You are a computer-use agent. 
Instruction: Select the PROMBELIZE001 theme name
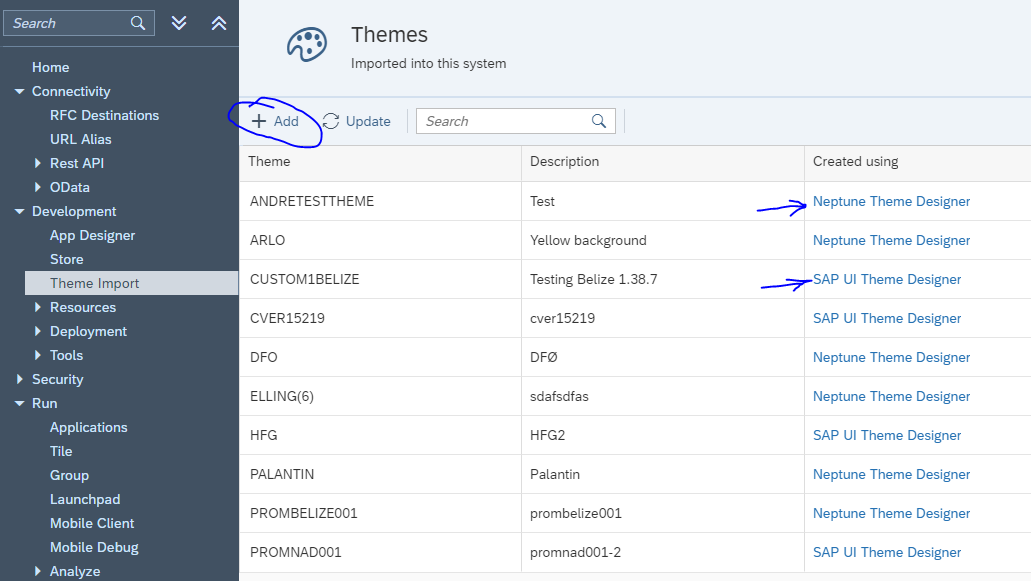coord(304,513)
